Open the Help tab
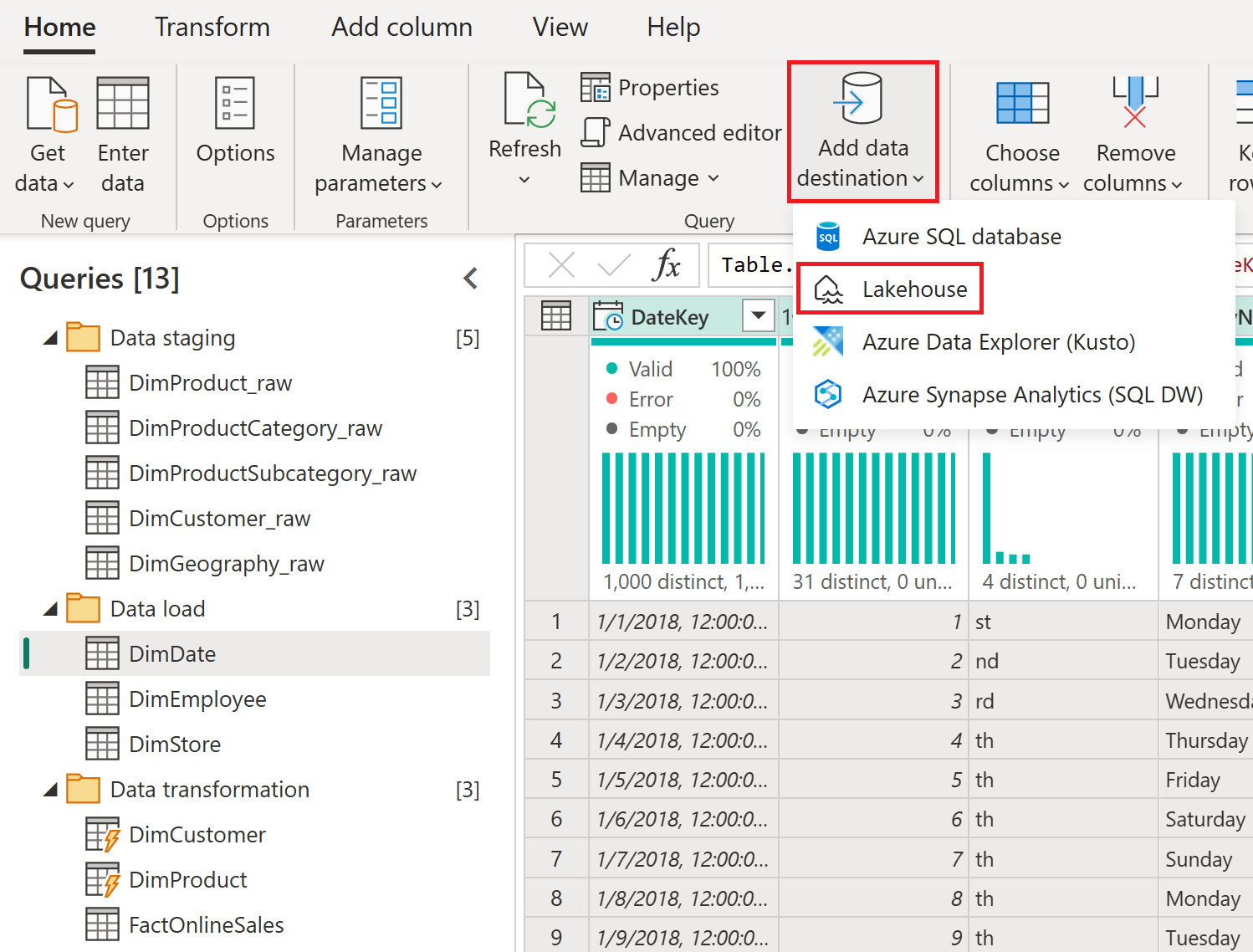This screenshot has height=952, width=1253. (x=673, y=28)
